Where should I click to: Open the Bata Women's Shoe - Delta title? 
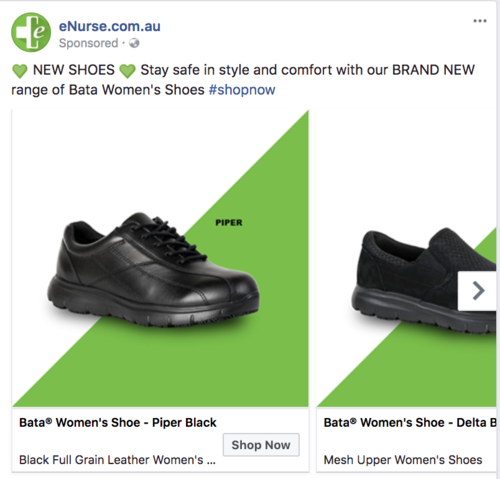coord(410,422)
